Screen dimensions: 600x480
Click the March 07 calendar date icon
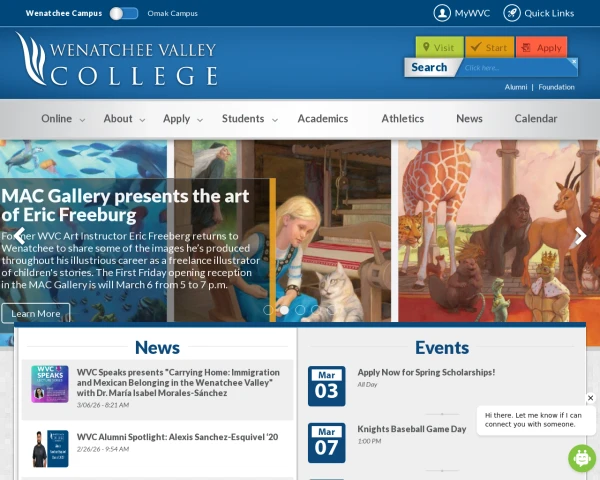326,443
